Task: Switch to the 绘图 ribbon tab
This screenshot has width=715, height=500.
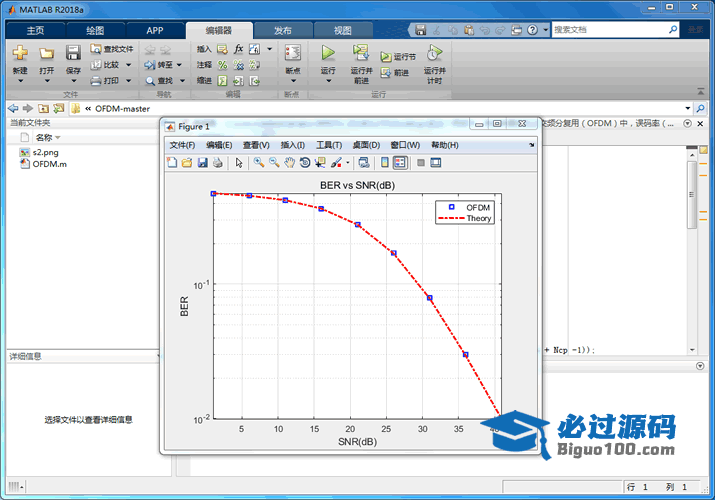Action: [95, 31]
